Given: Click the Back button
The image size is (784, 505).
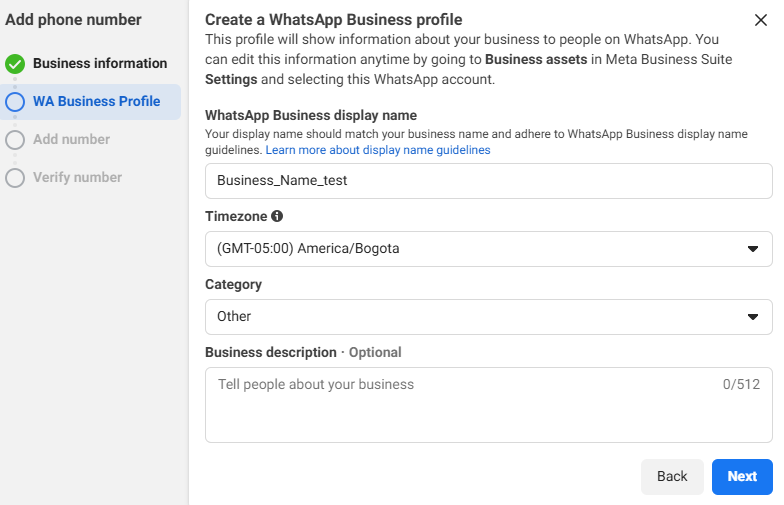Looking at the screenshot, I should (672, 476).
